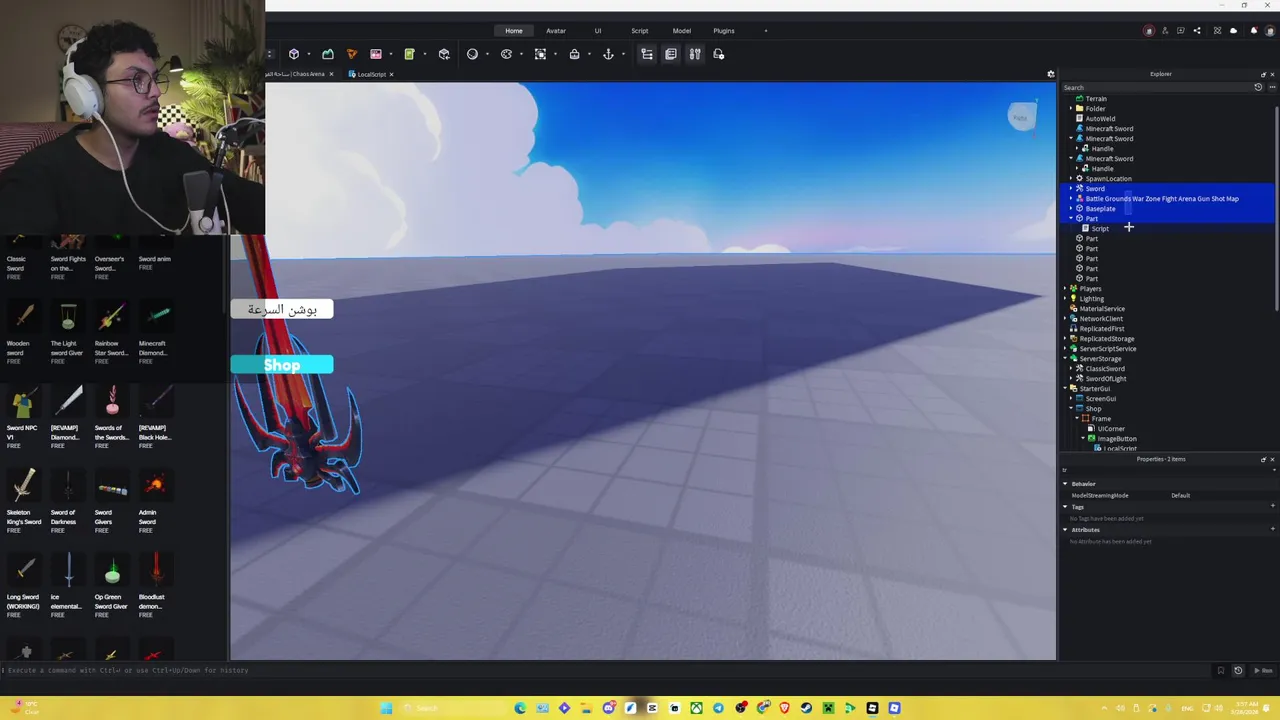Select Terrain in the Explorer
Image resolution: width=1280 pixels, height=720 pixels.
pos(1096,99)
